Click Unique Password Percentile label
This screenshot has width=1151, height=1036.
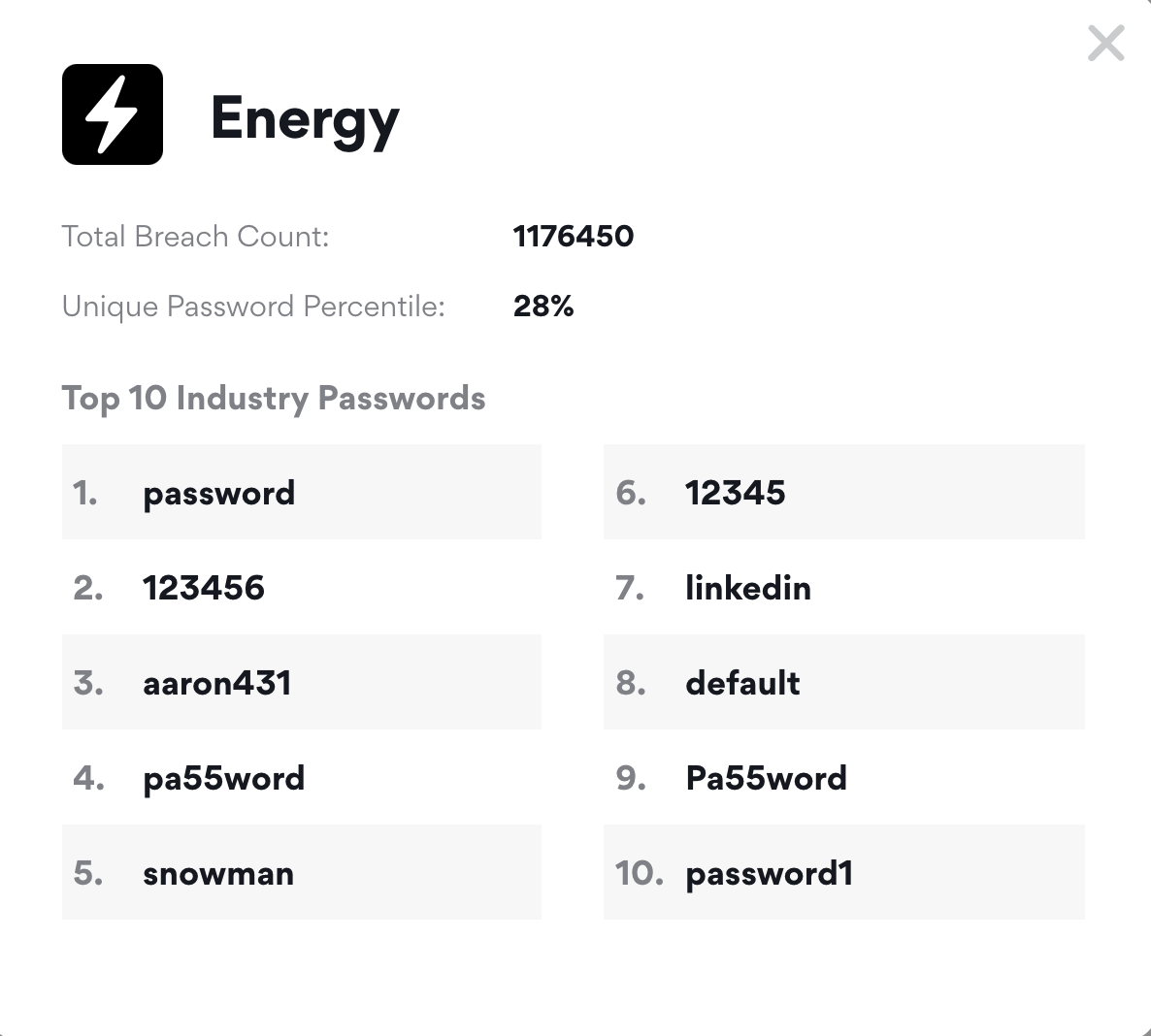coord(253,307)
